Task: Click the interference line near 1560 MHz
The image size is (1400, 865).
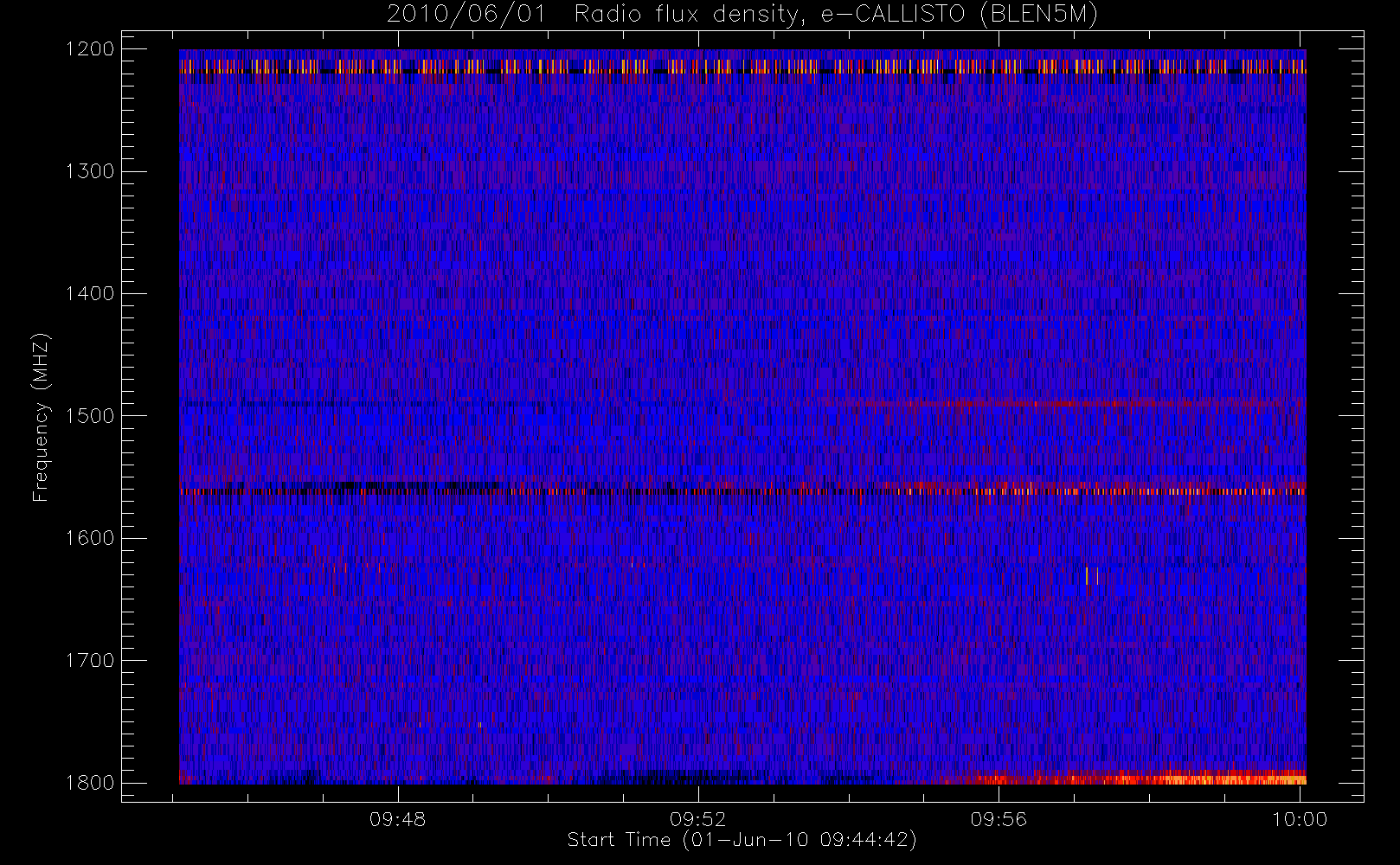Action: [x=742, y=491]
